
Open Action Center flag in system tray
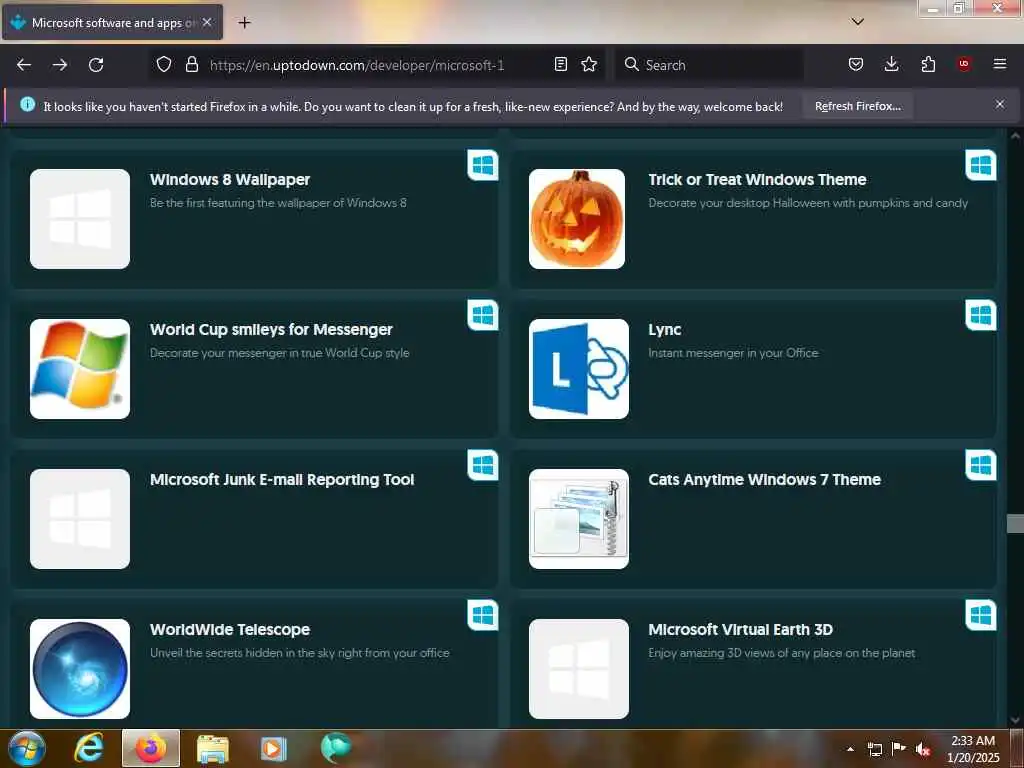pyautogui.click(x=899, y=748)
